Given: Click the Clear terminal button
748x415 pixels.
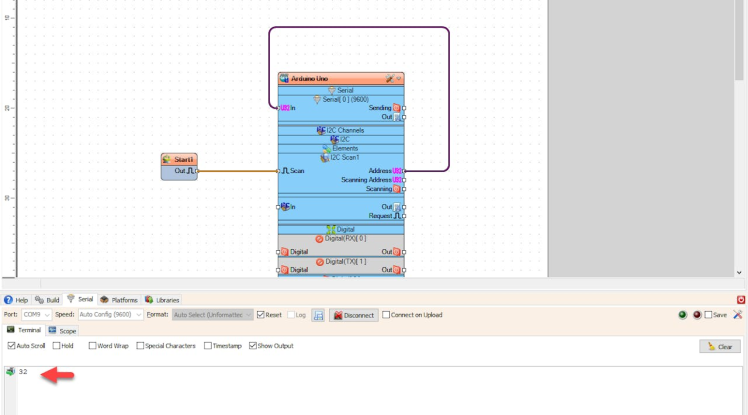Looking at the screenshot, I should 720,346.
